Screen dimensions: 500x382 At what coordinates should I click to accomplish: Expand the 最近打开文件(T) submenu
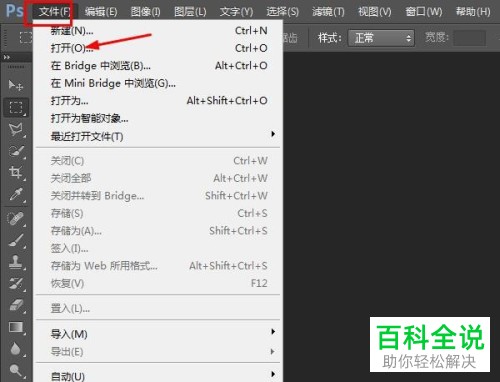tap(158, 136)
